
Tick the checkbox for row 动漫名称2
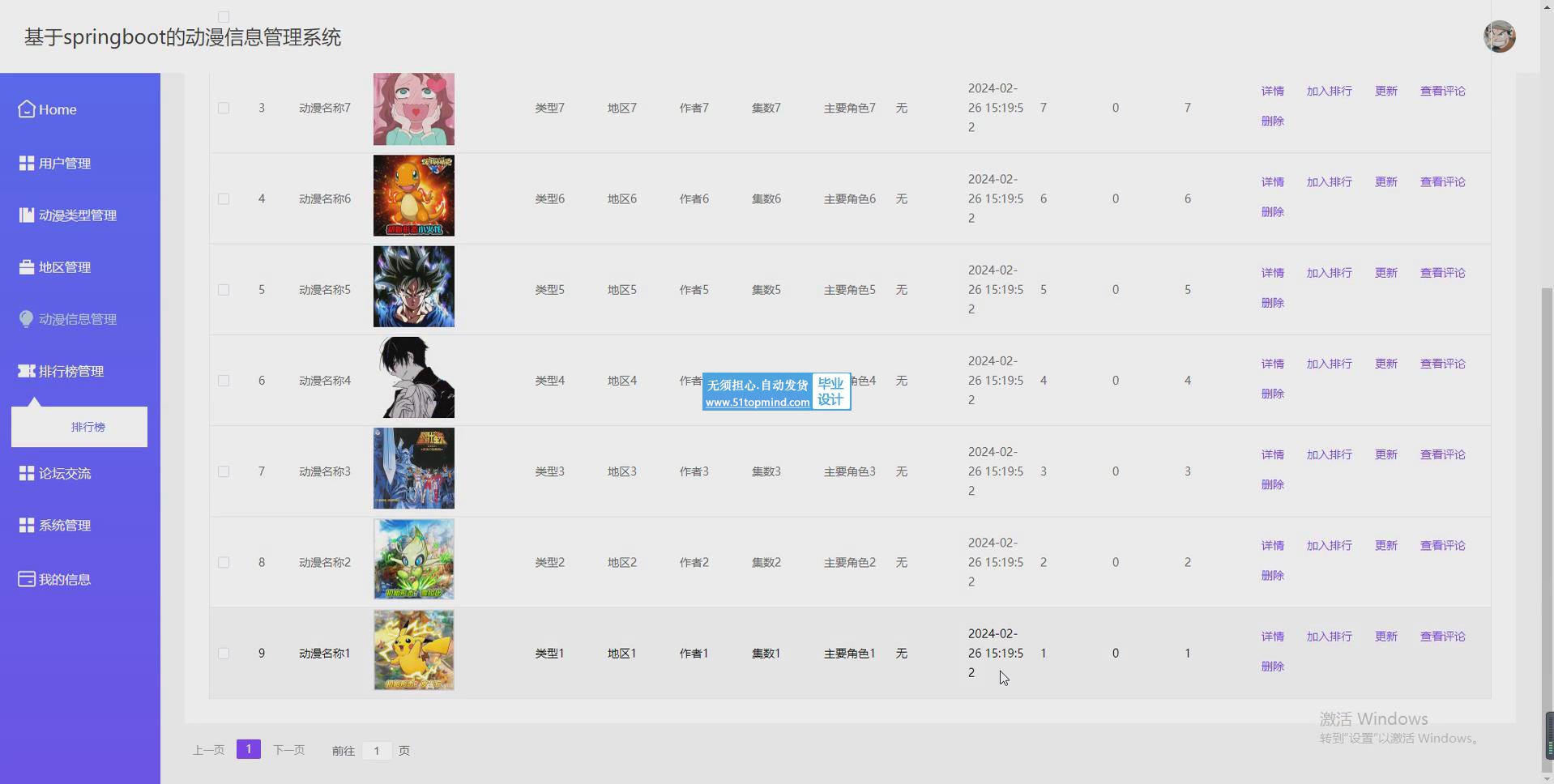click(x=224, y=562)
